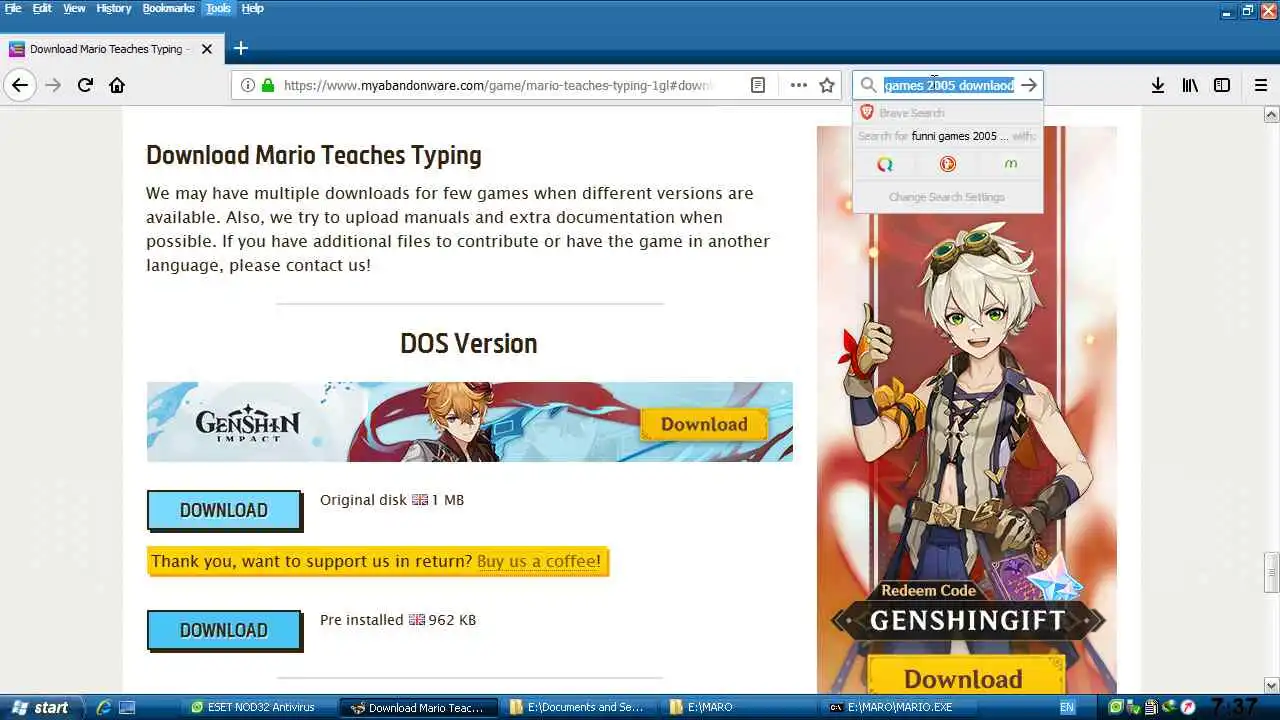Click the search box text field
Screen dimensions: 1280x720
(949, 85)
